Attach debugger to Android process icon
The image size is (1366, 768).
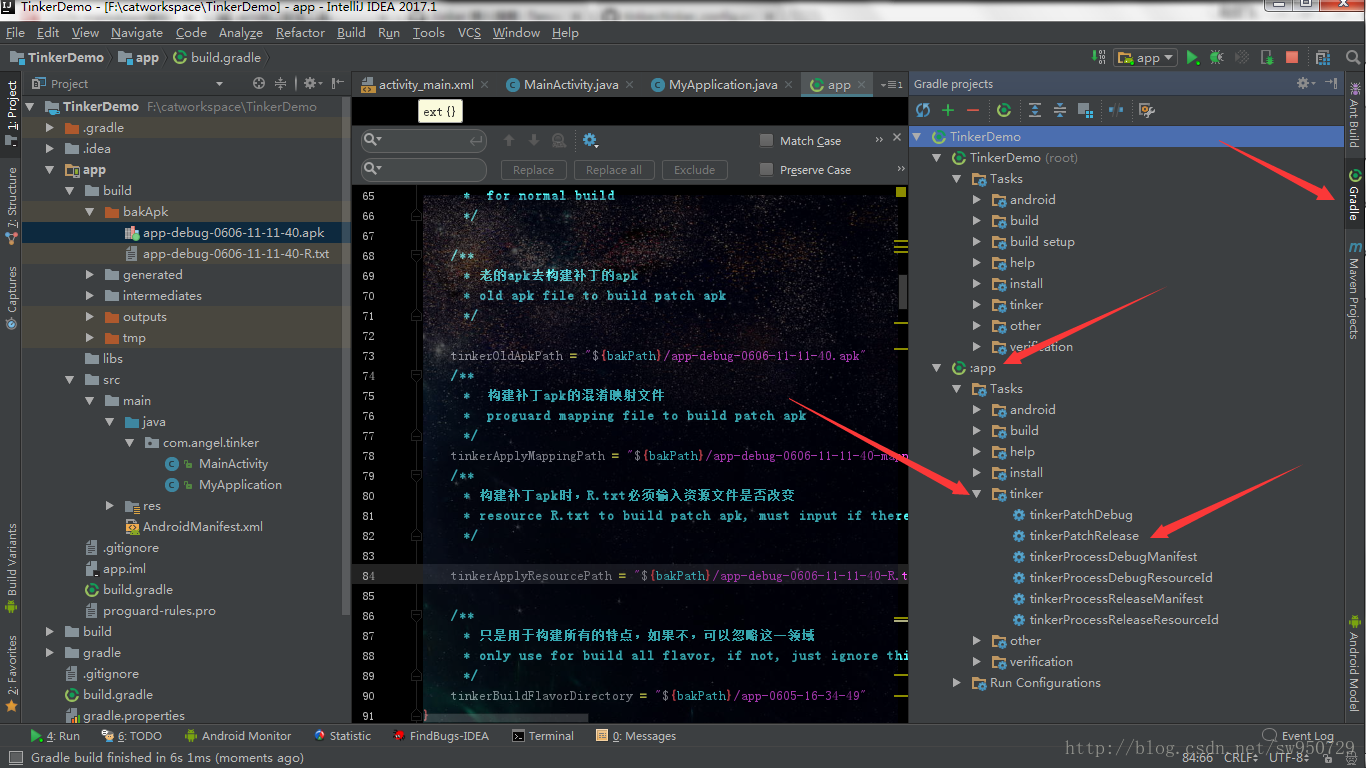click(x=1267, y=58)
